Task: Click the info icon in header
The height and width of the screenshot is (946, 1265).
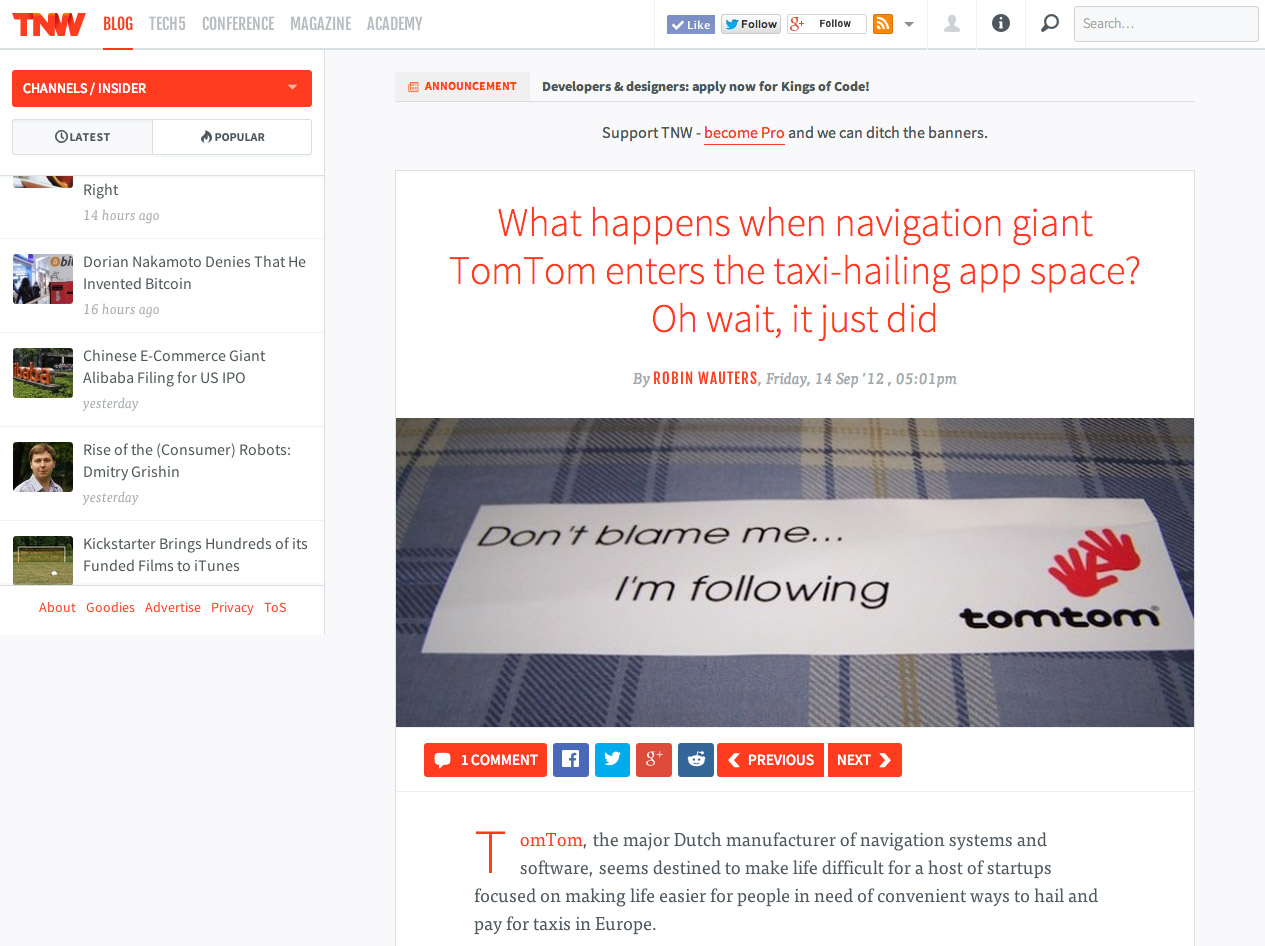Action: (1001, 24)
